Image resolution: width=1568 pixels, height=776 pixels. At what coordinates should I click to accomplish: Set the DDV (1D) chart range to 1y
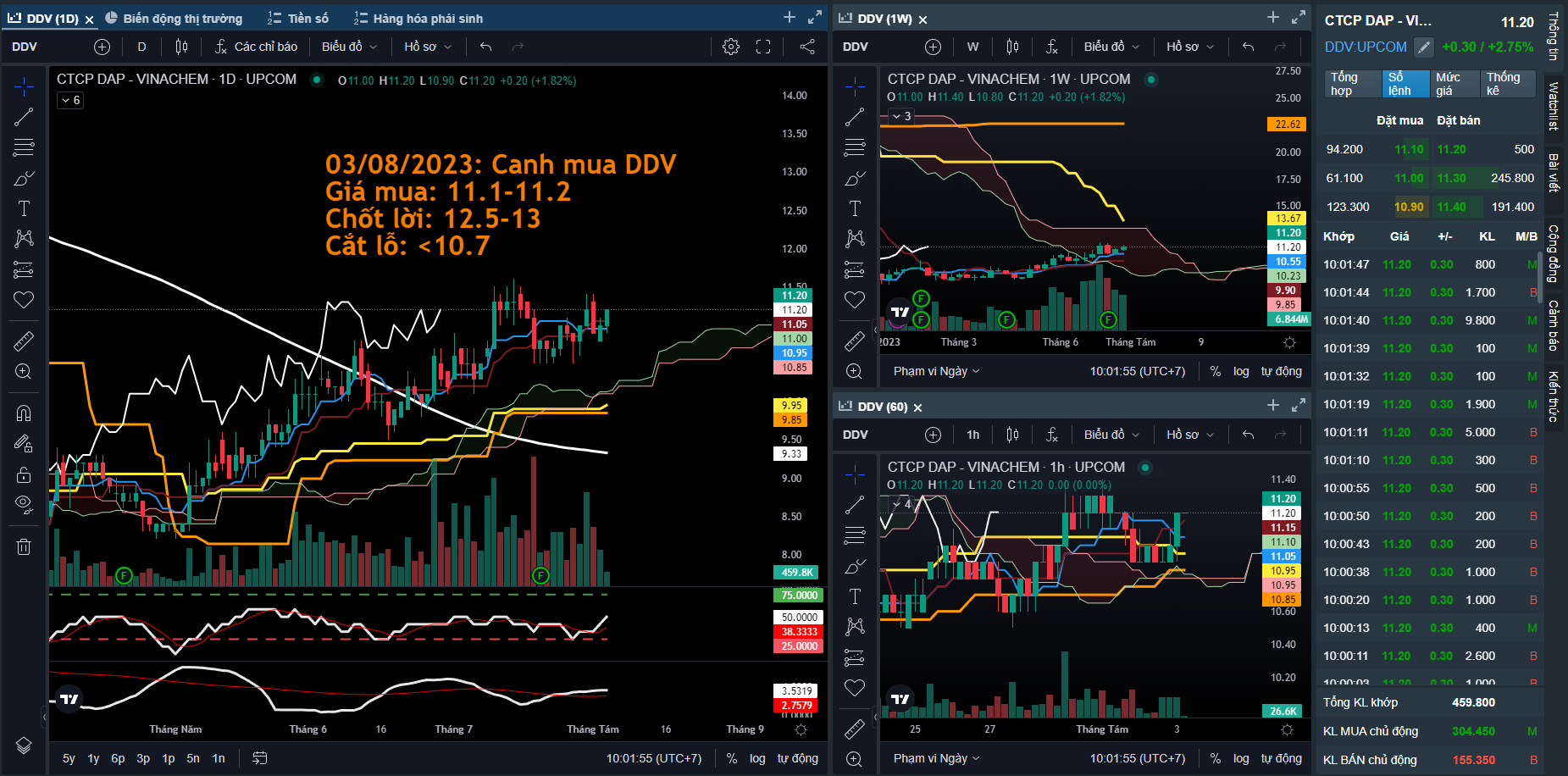(93, 758)
